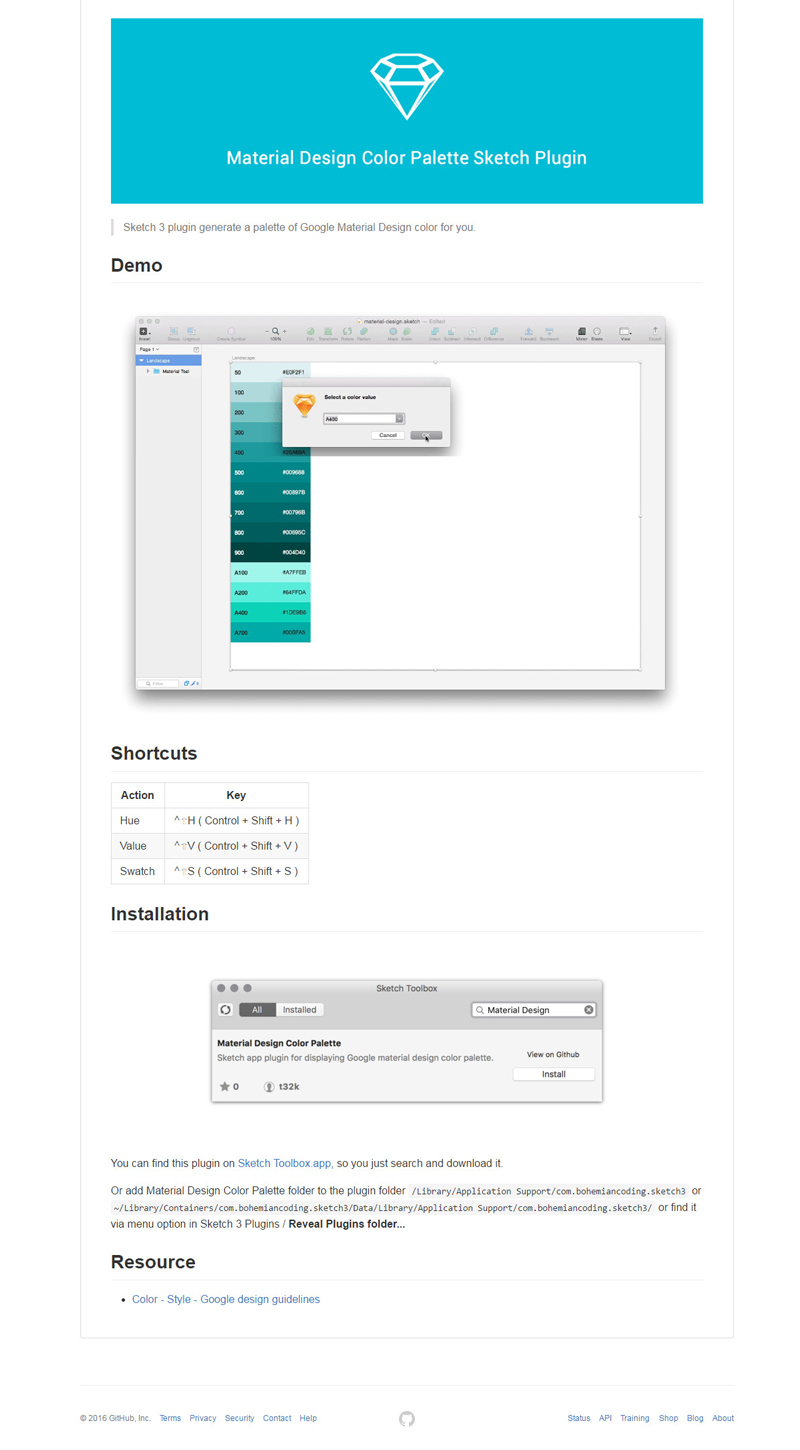Click the refresh icon in Sketch Toolbox
The height and width of the screenshot is (1450, 800).
point(225,1010)
